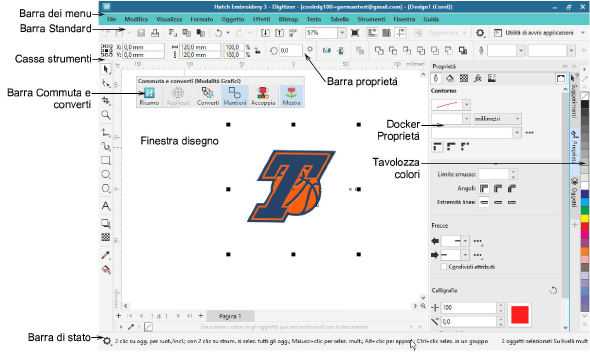
Task: Pick the yellow swatch in color palette
Action: [x=585, y=218]
